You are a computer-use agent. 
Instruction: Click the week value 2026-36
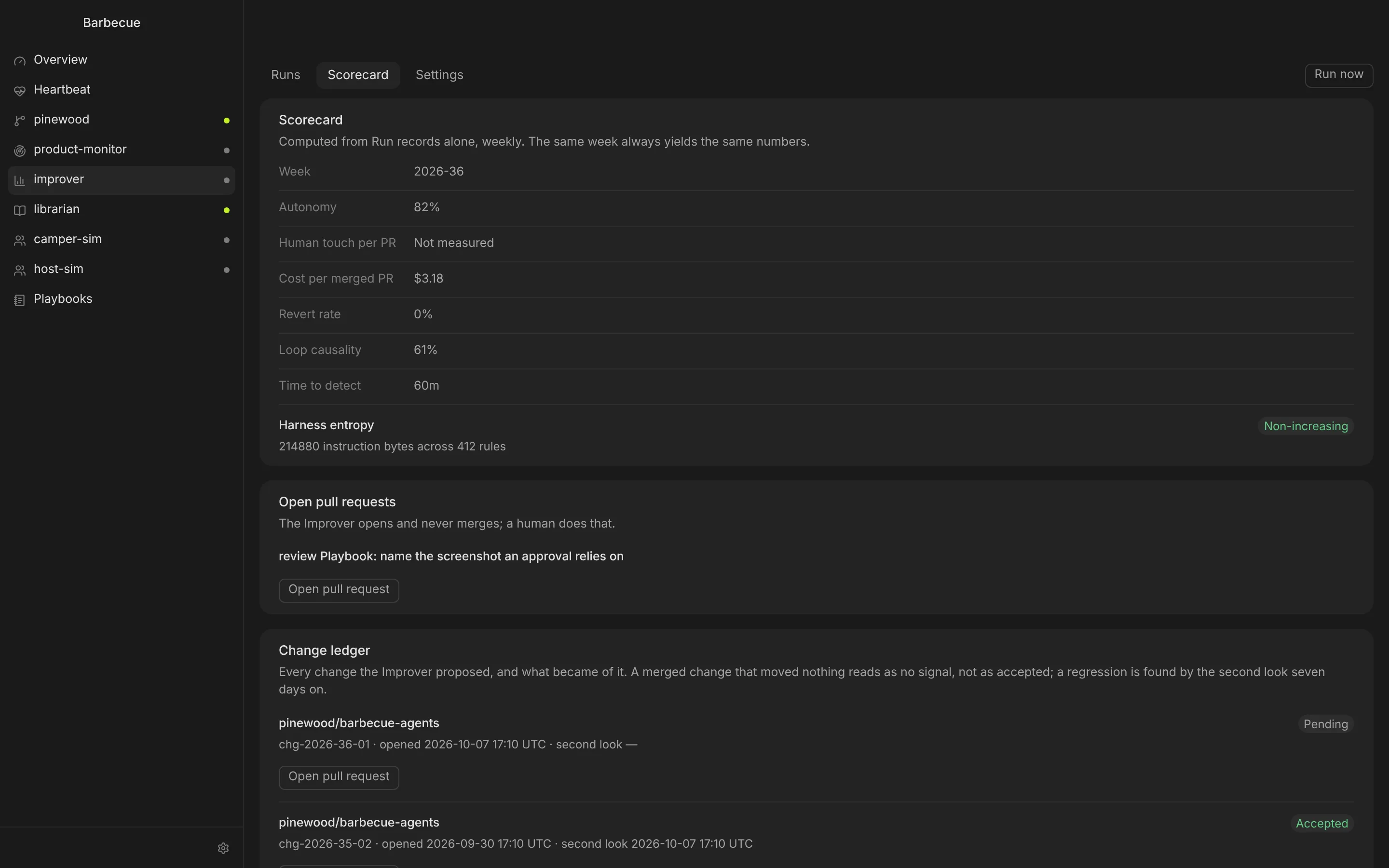point(438,172)
